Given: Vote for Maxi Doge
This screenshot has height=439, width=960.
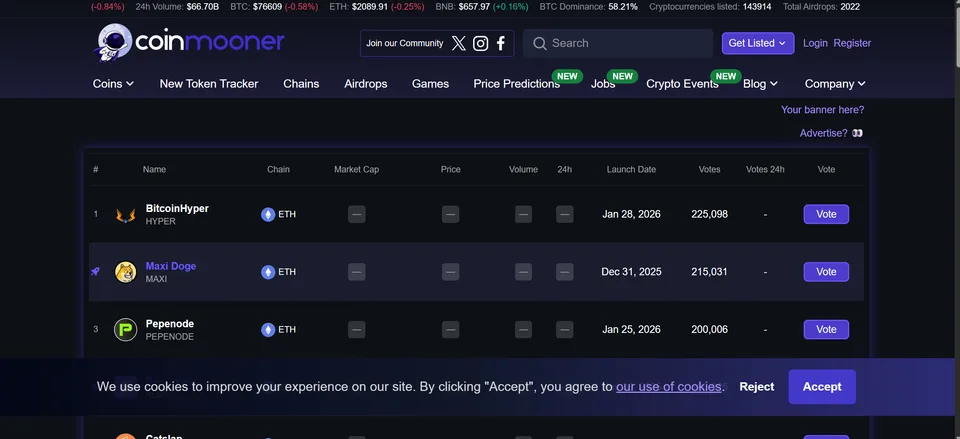Looking at the screenshot, I should point(826,272).
